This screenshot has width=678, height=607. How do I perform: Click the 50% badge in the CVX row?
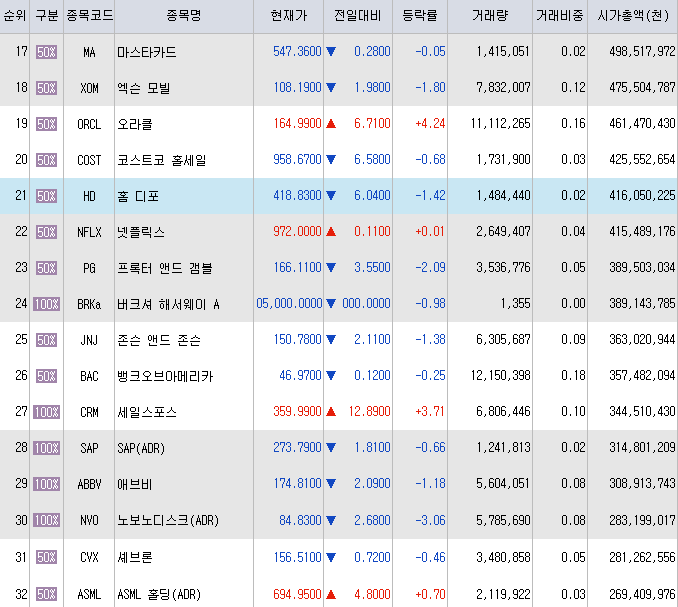coord(47,557)
